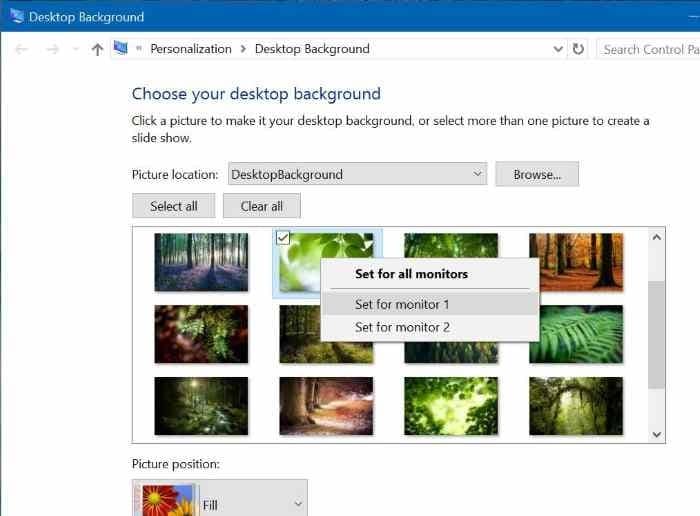
Task: Expand the Picture position Fill dropdown
Action: point(297,505)
